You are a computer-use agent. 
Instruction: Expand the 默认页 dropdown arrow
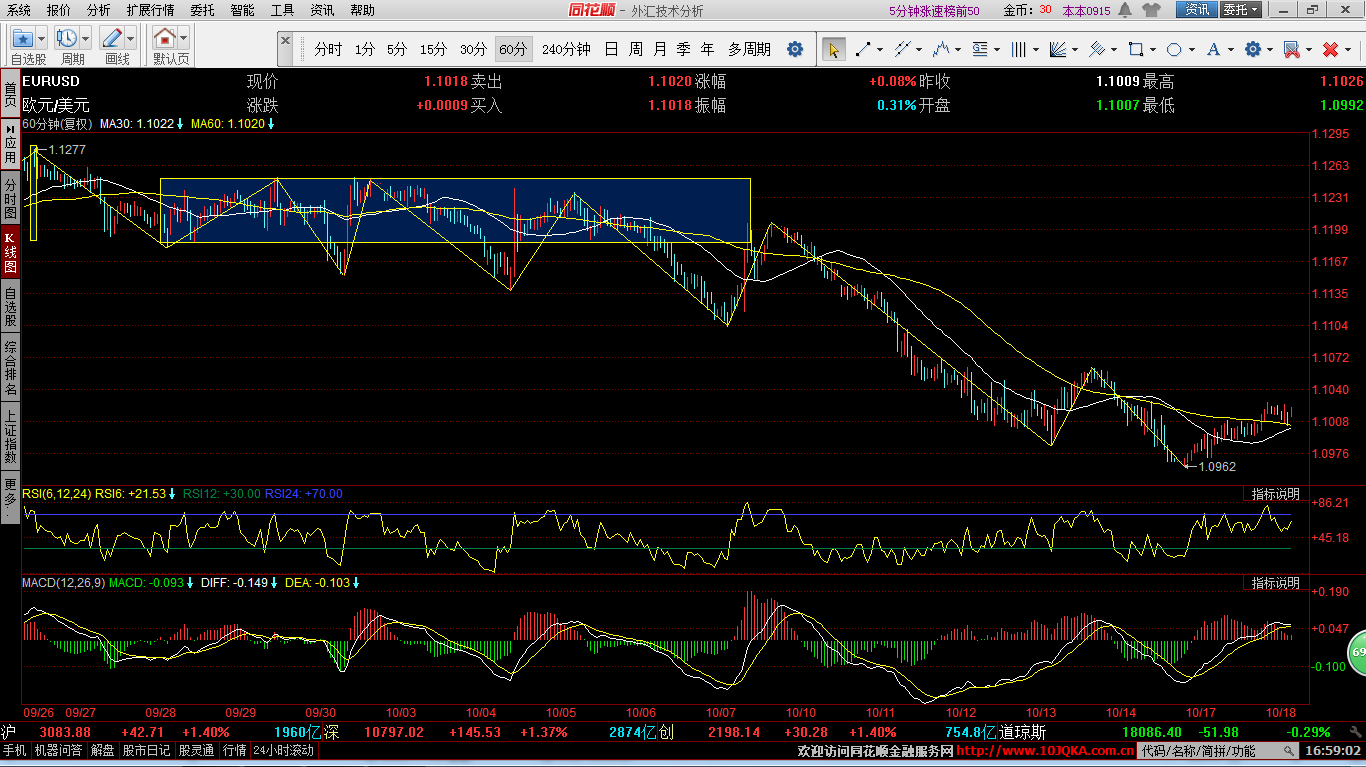point(184,39)
